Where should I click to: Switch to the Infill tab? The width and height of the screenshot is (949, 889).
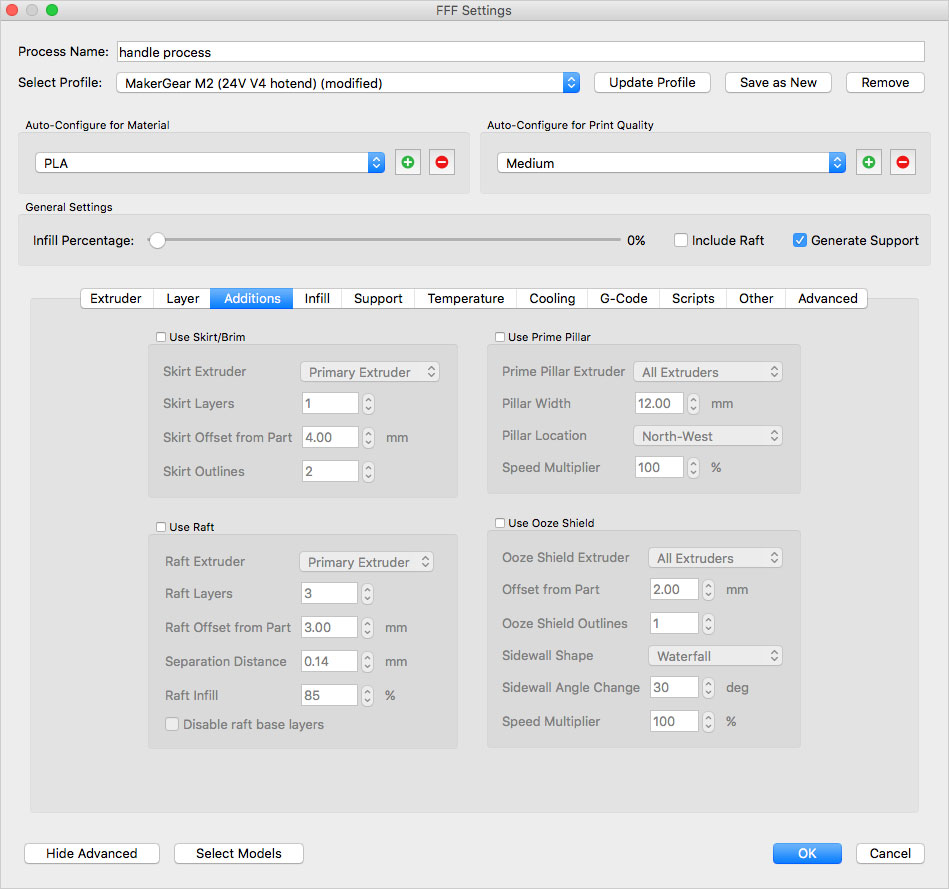click(317, 298)
